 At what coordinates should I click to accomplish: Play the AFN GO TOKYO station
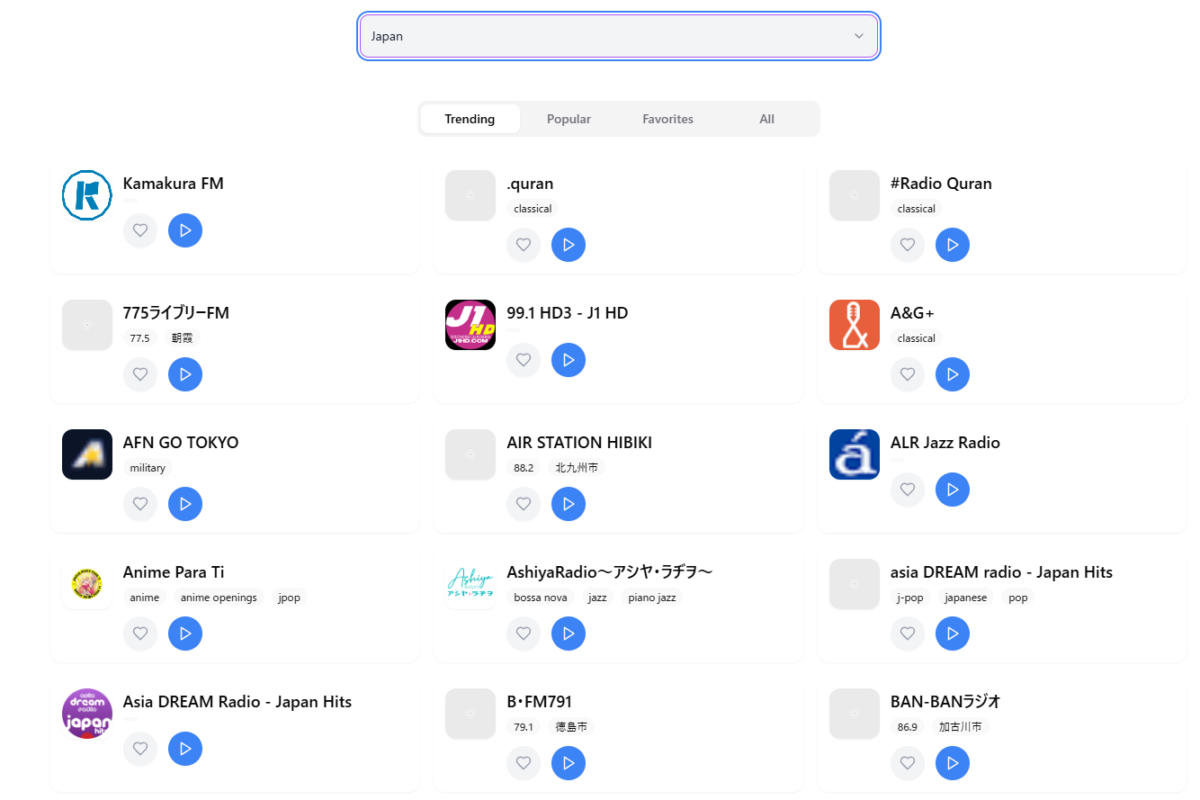coord(185,504)
